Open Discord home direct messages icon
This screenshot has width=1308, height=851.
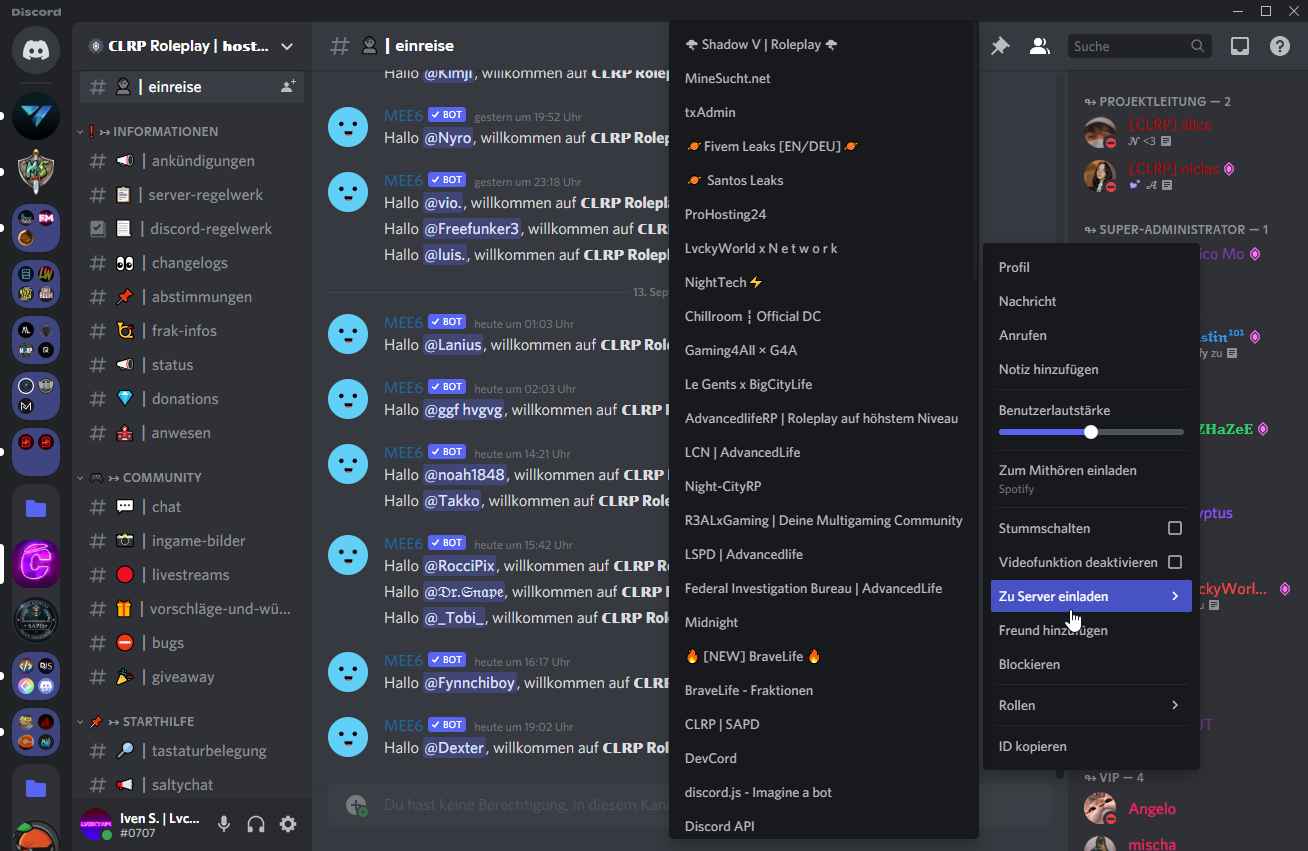[x=36, y=50]
